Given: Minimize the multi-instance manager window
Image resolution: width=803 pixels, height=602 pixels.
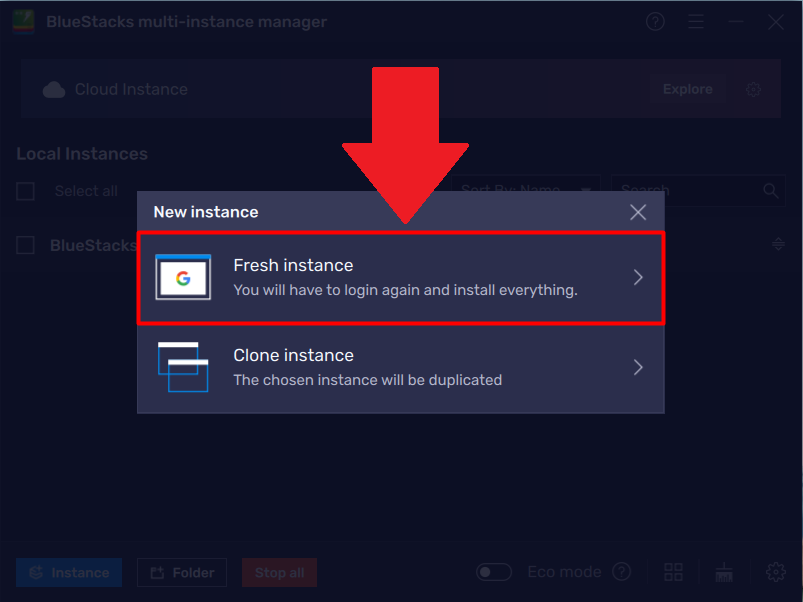Looking at the screenshot, I should [736, 22].
